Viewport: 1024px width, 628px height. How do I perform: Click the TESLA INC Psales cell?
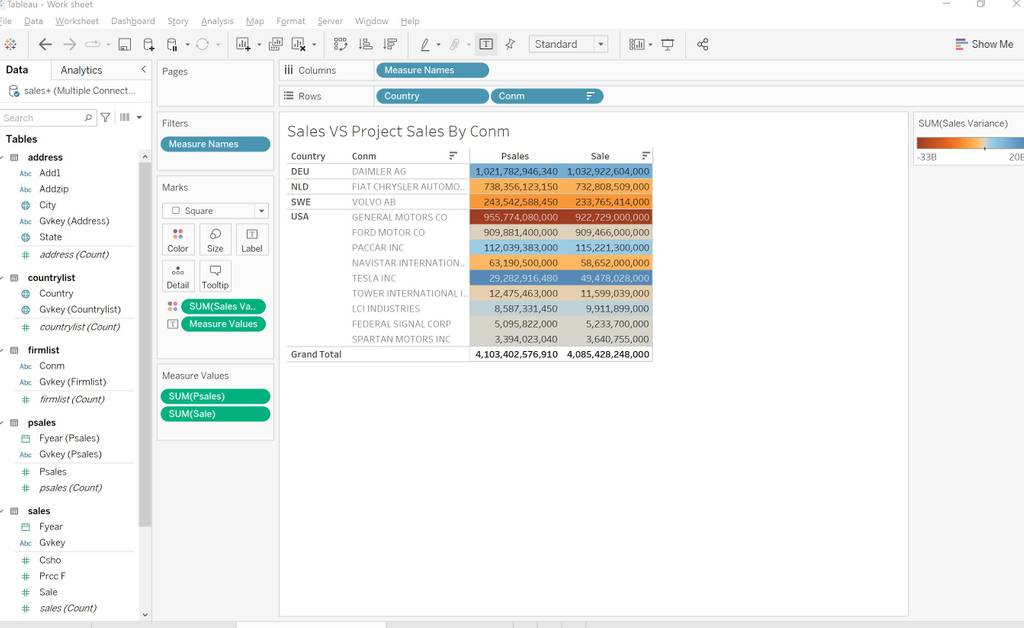(x=515, y=278)
